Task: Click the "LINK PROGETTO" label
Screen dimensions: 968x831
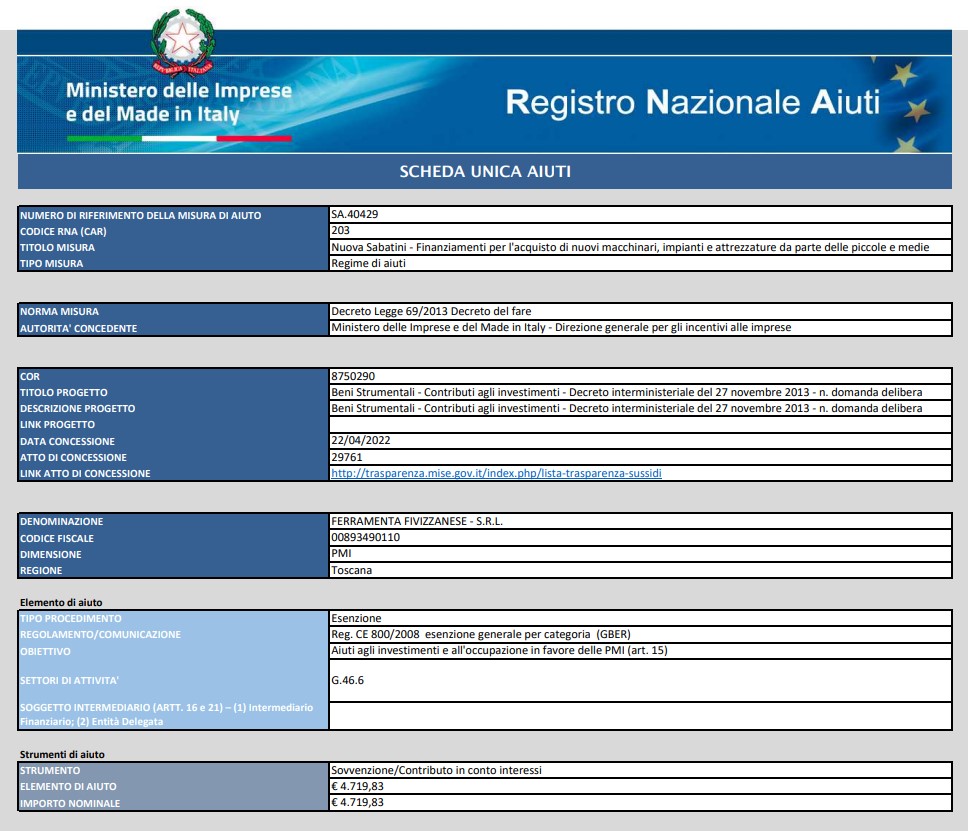Action: (x=57, y=425)
